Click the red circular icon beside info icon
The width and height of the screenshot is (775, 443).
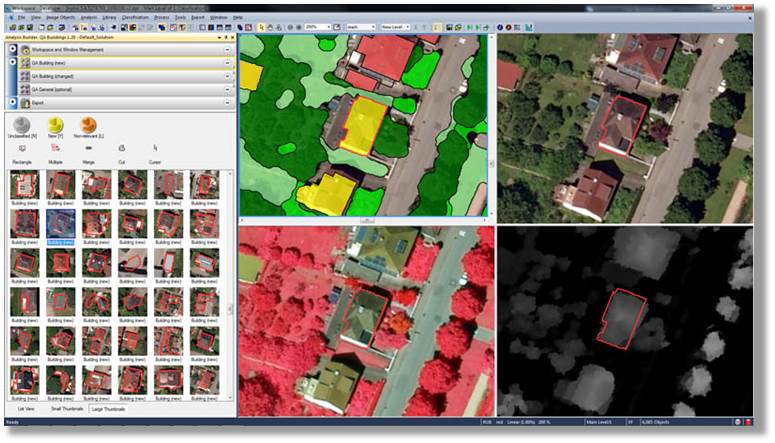point(508,27)
